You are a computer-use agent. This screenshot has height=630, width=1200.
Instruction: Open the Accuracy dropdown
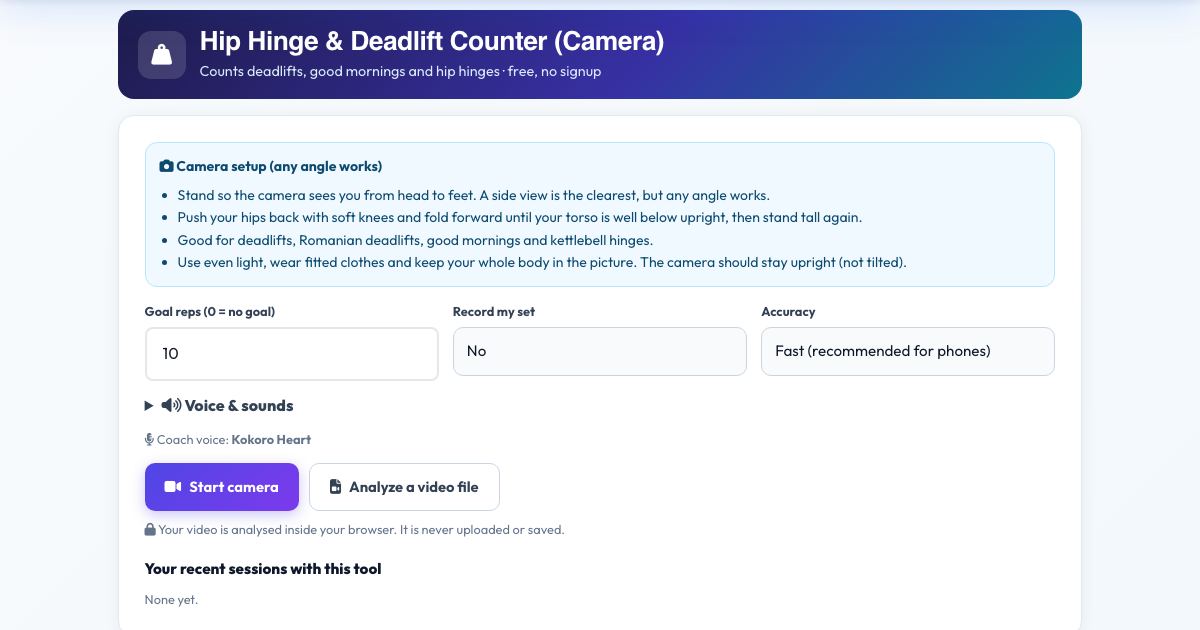coord(908,351)
